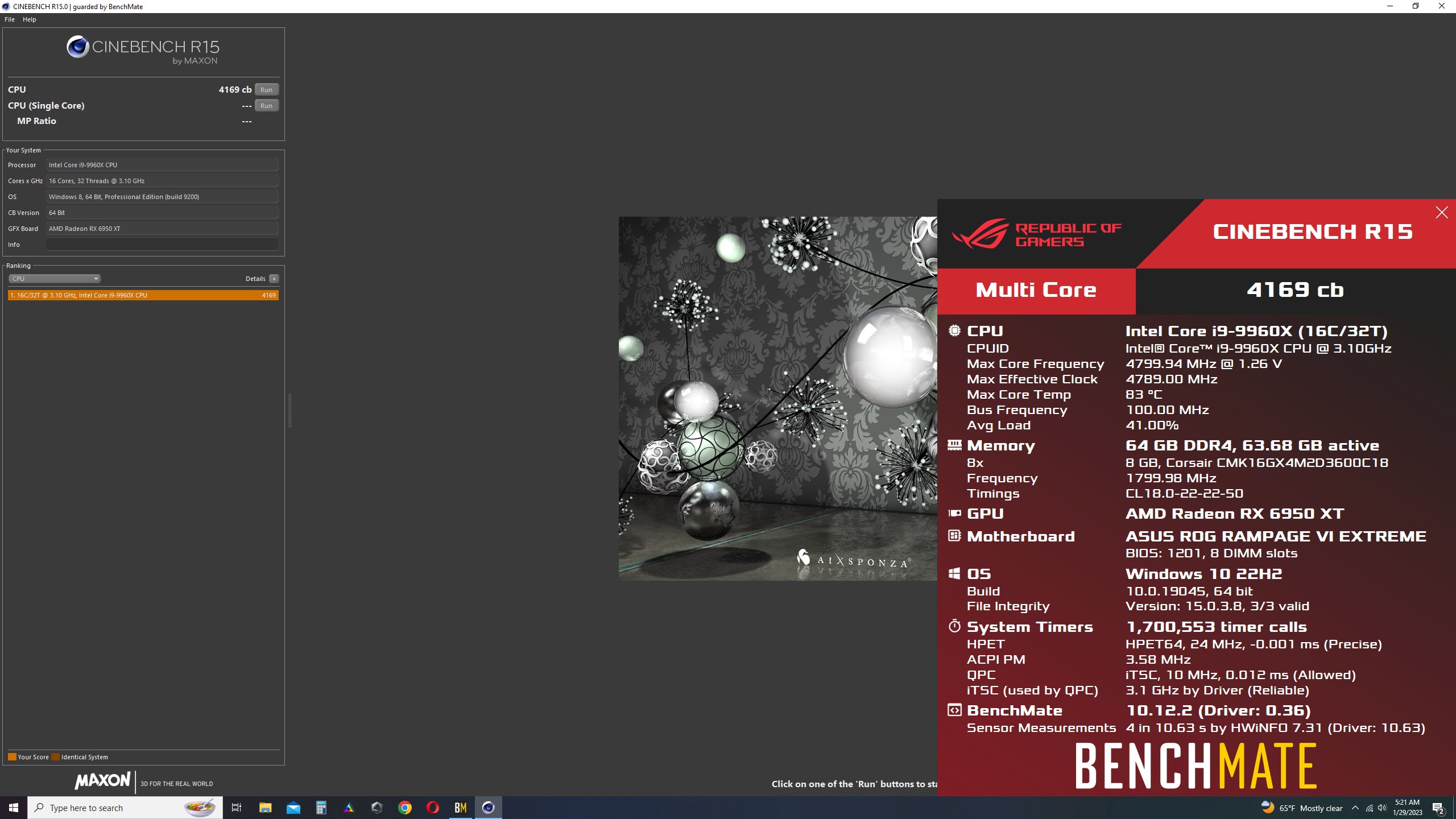The image size is (1456, 819).
Task: Click the OS Windows icon in BenchMate
Action: (x=954, y=573)
